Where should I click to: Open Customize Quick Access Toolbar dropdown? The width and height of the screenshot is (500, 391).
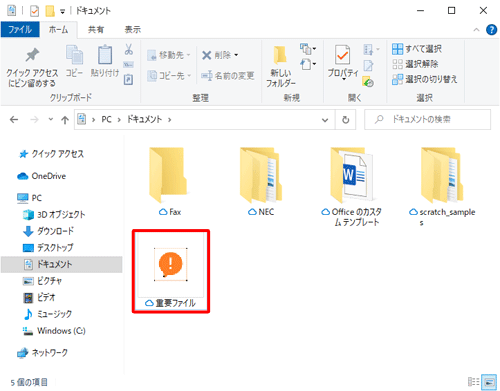[62, 11]
